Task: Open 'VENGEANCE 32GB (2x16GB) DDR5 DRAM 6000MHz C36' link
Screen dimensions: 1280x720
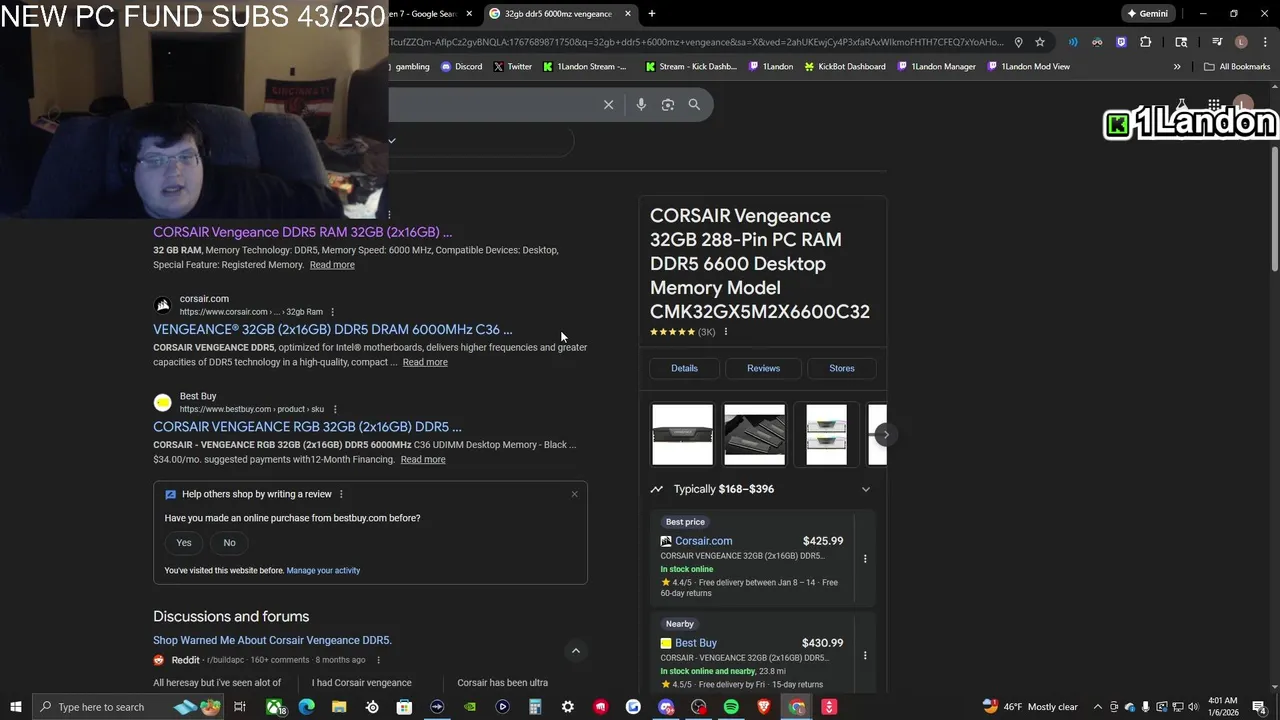Action: 332,329
